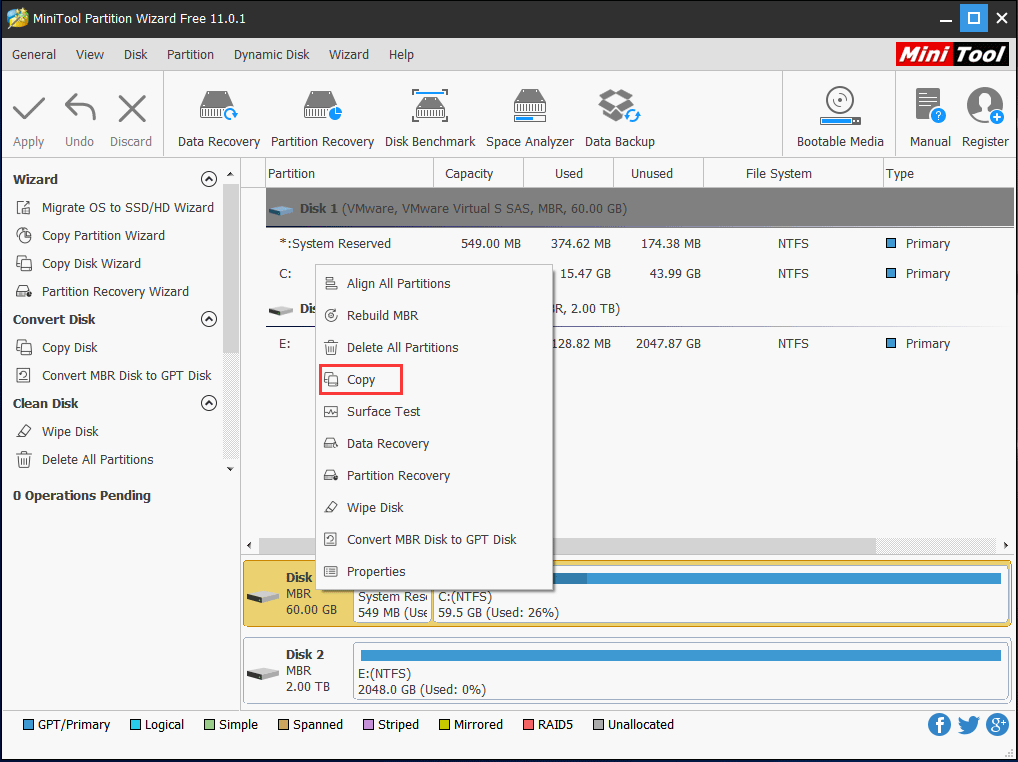
Task: Sort by the Type column header
Action: [949, 173]
